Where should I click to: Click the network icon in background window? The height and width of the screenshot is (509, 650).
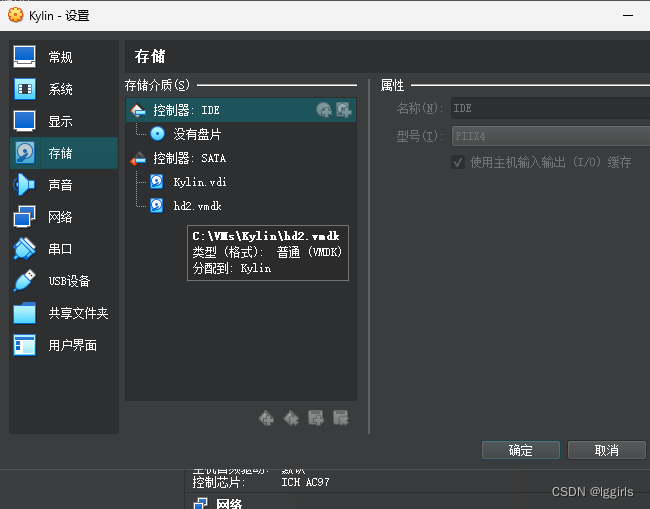[201, 503]
